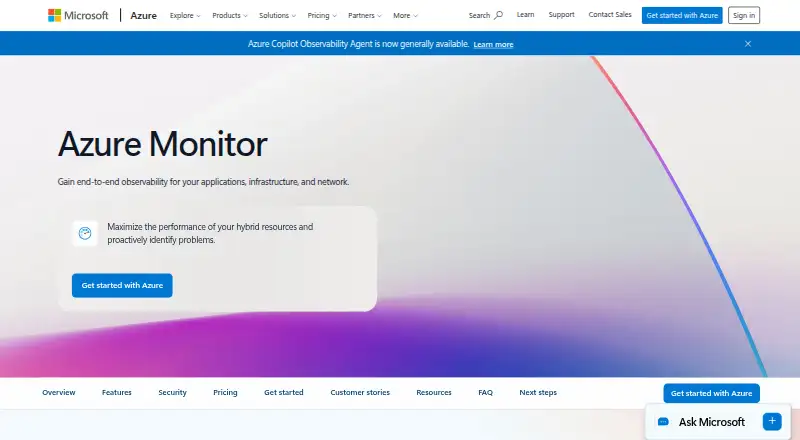Viewport: 800px width, 440px height.
Task: Click the Microsoft logo
Action: pyautogui.click(x=78, y=15)
